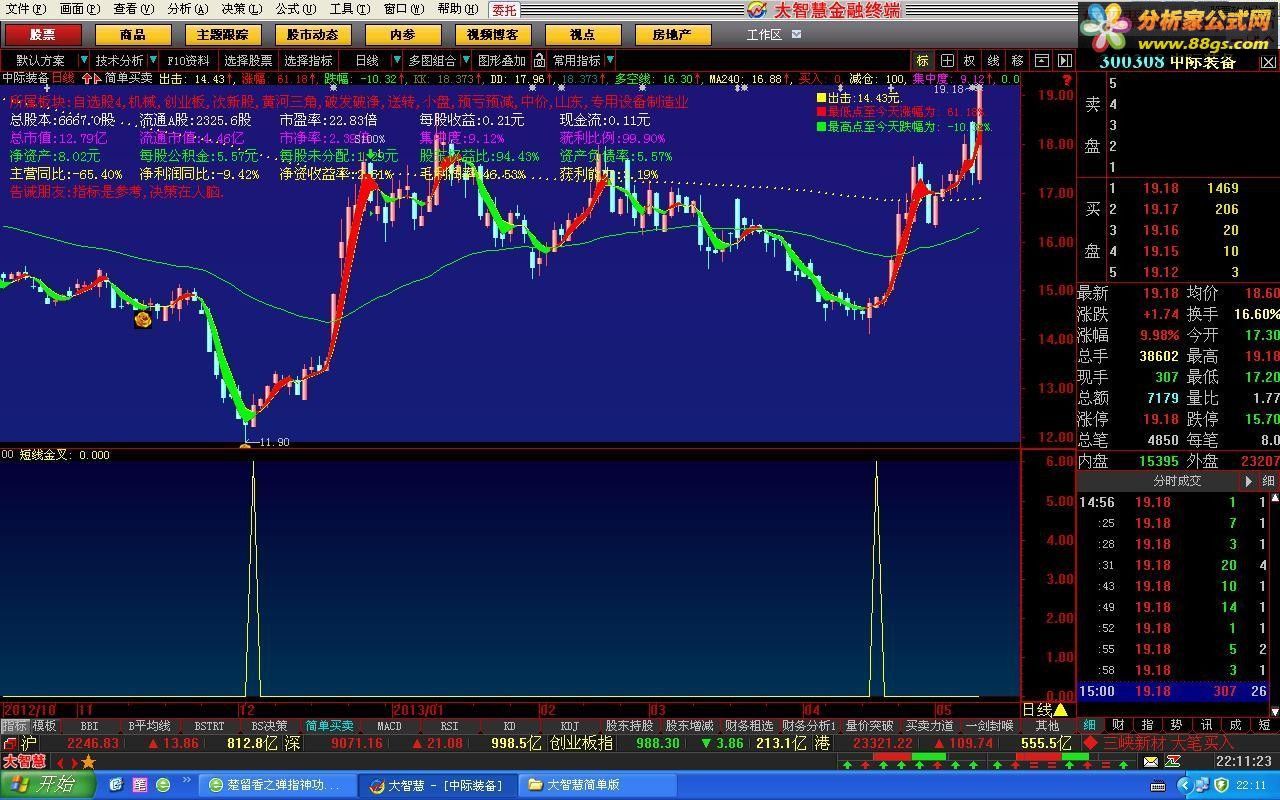Click the 股市动态 button
The width and height of the screenshot is (1280, 800).
[x=312, y=35]
